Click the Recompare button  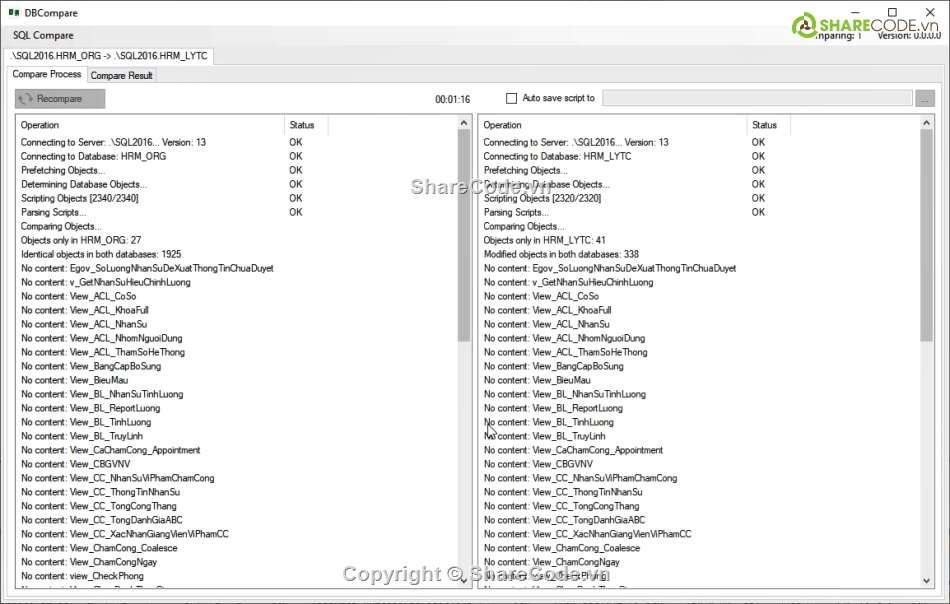click(60, 99)
